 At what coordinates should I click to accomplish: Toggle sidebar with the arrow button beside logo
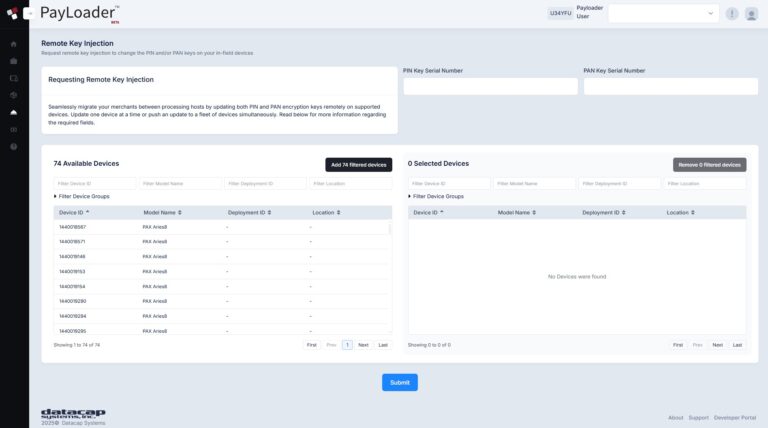pos(29,14)
